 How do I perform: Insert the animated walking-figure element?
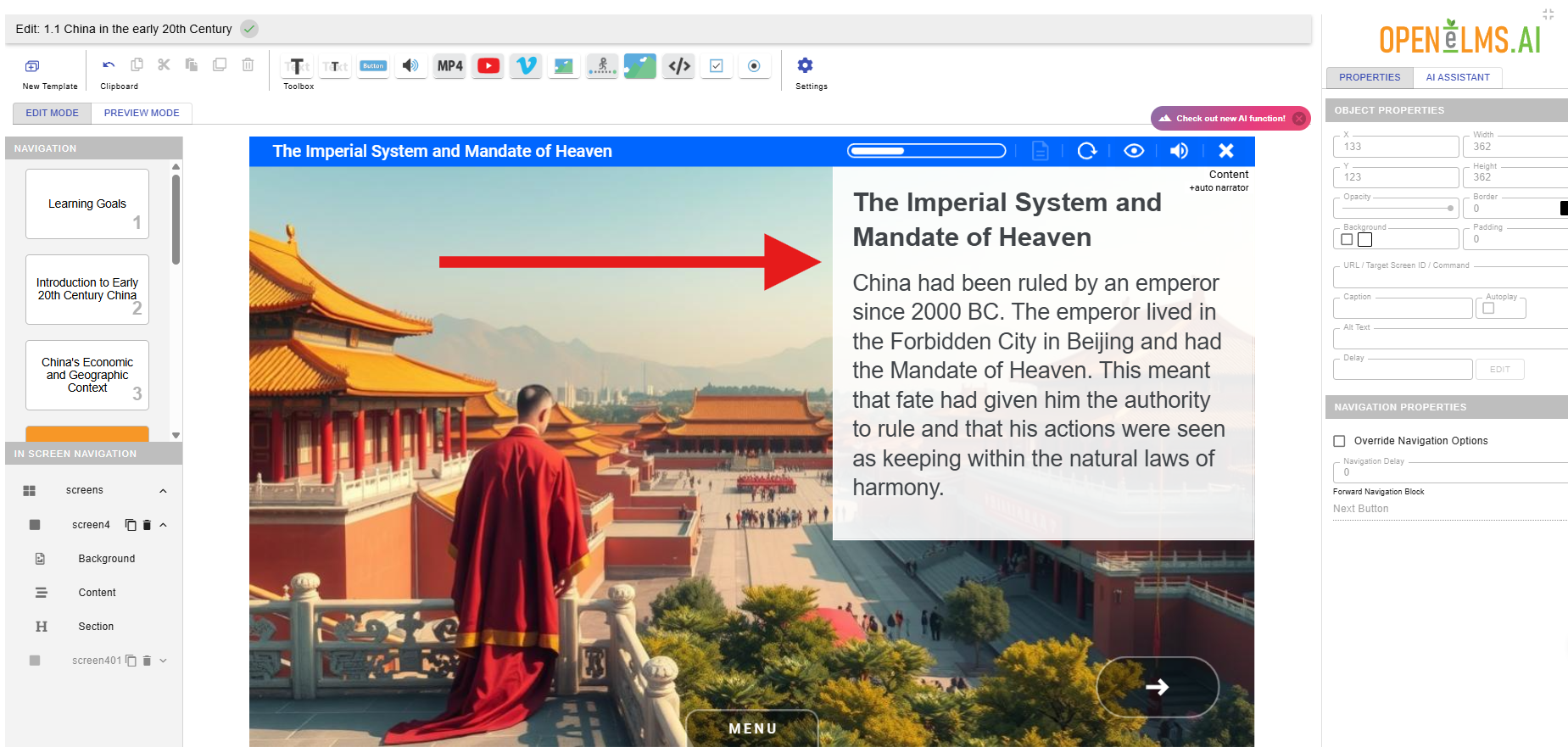602,65
